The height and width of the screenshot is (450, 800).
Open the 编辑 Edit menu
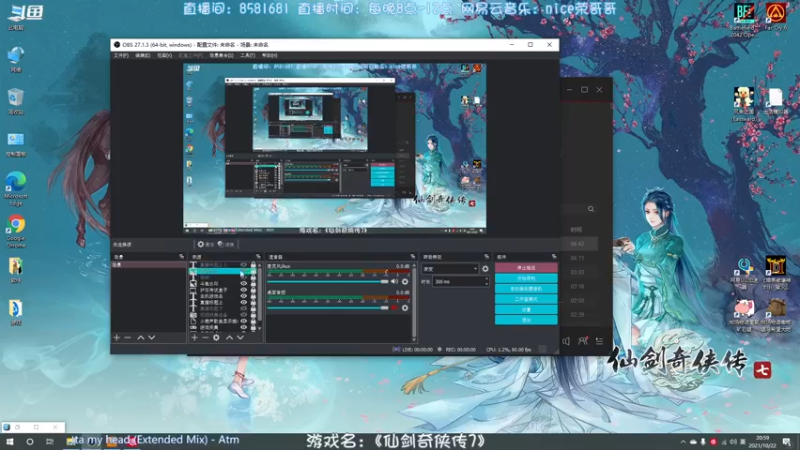click(142, 55)
